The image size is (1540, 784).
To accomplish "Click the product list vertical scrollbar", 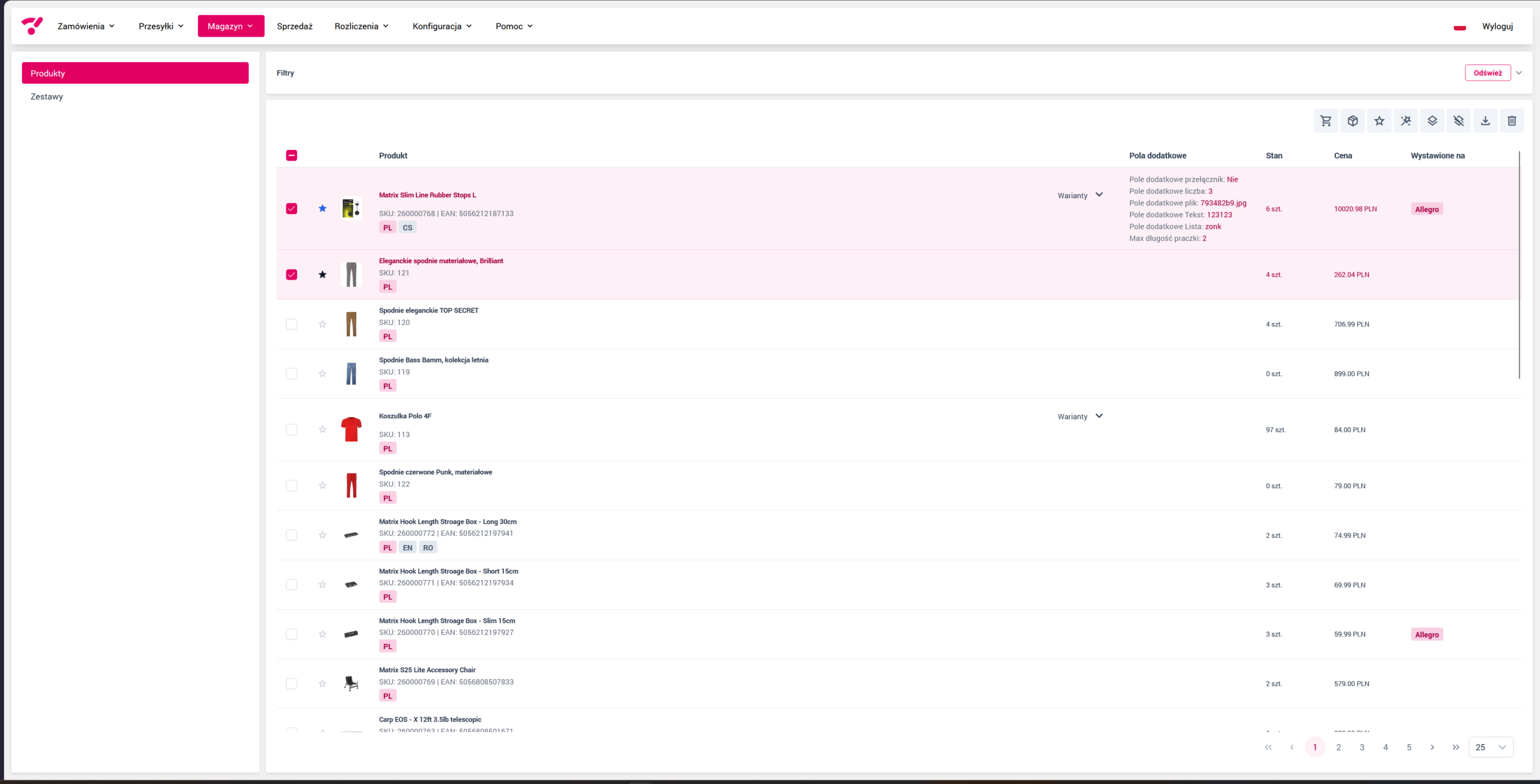I will [x=1520, y=265].
